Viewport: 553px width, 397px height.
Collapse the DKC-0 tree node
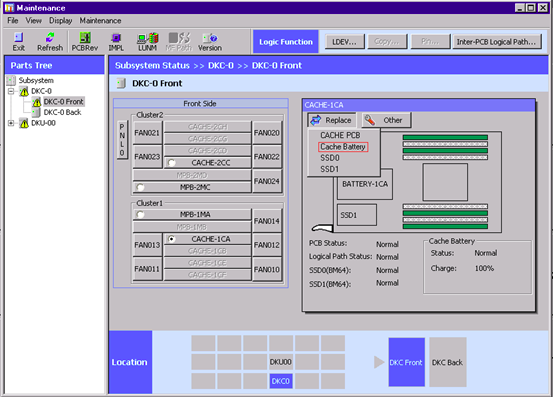(11, 91)
